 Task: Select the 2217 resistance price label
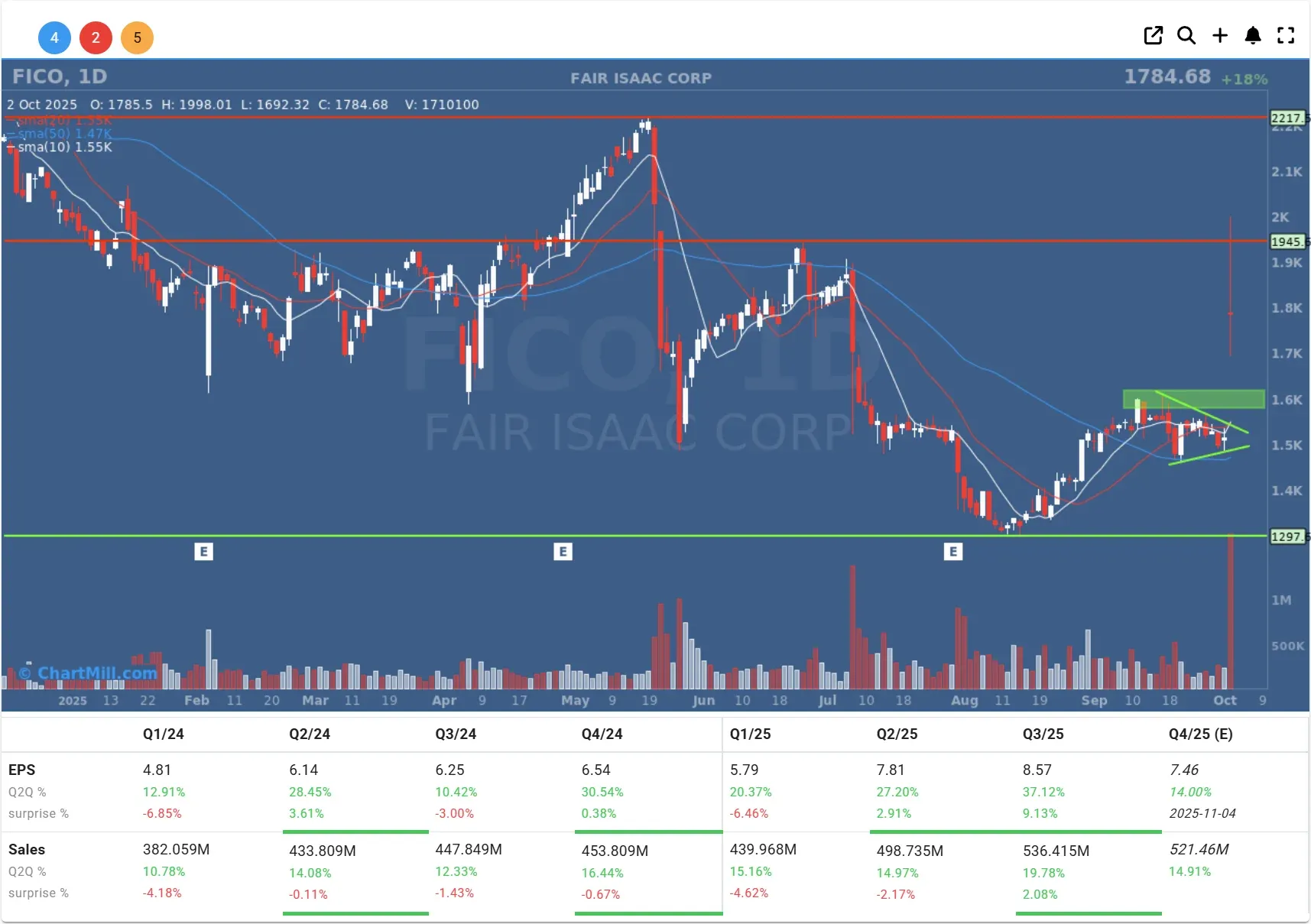coord(1287,118)
